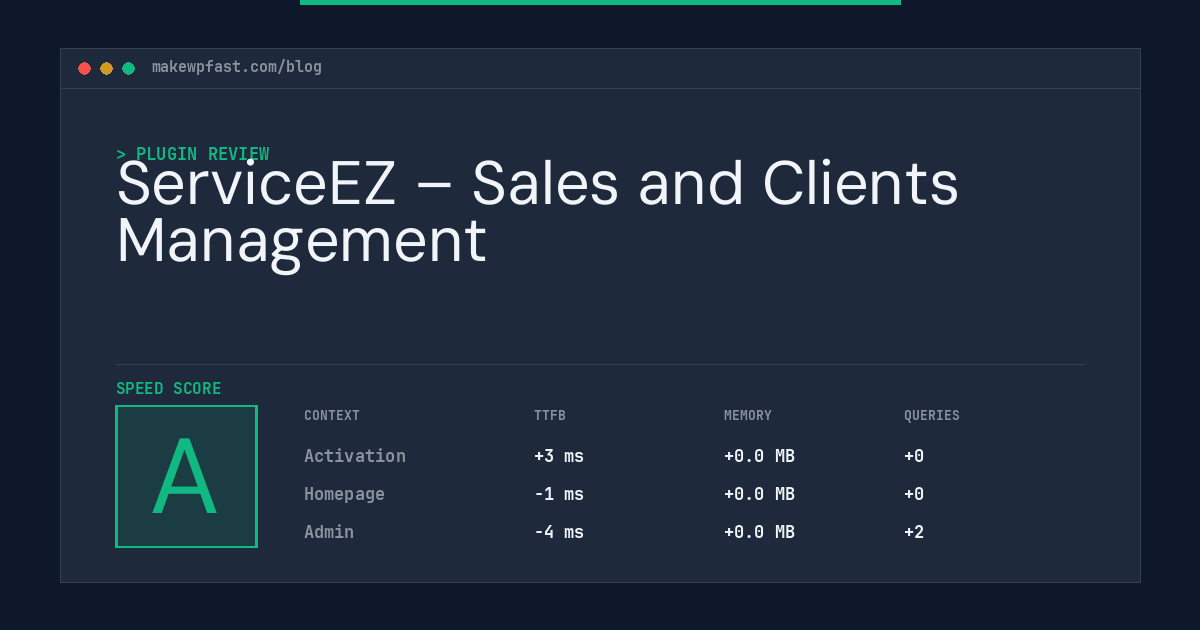Click the Homepage TTFB value -1 ms
The height and width of the screenshot is (630, 1200).
559,494
